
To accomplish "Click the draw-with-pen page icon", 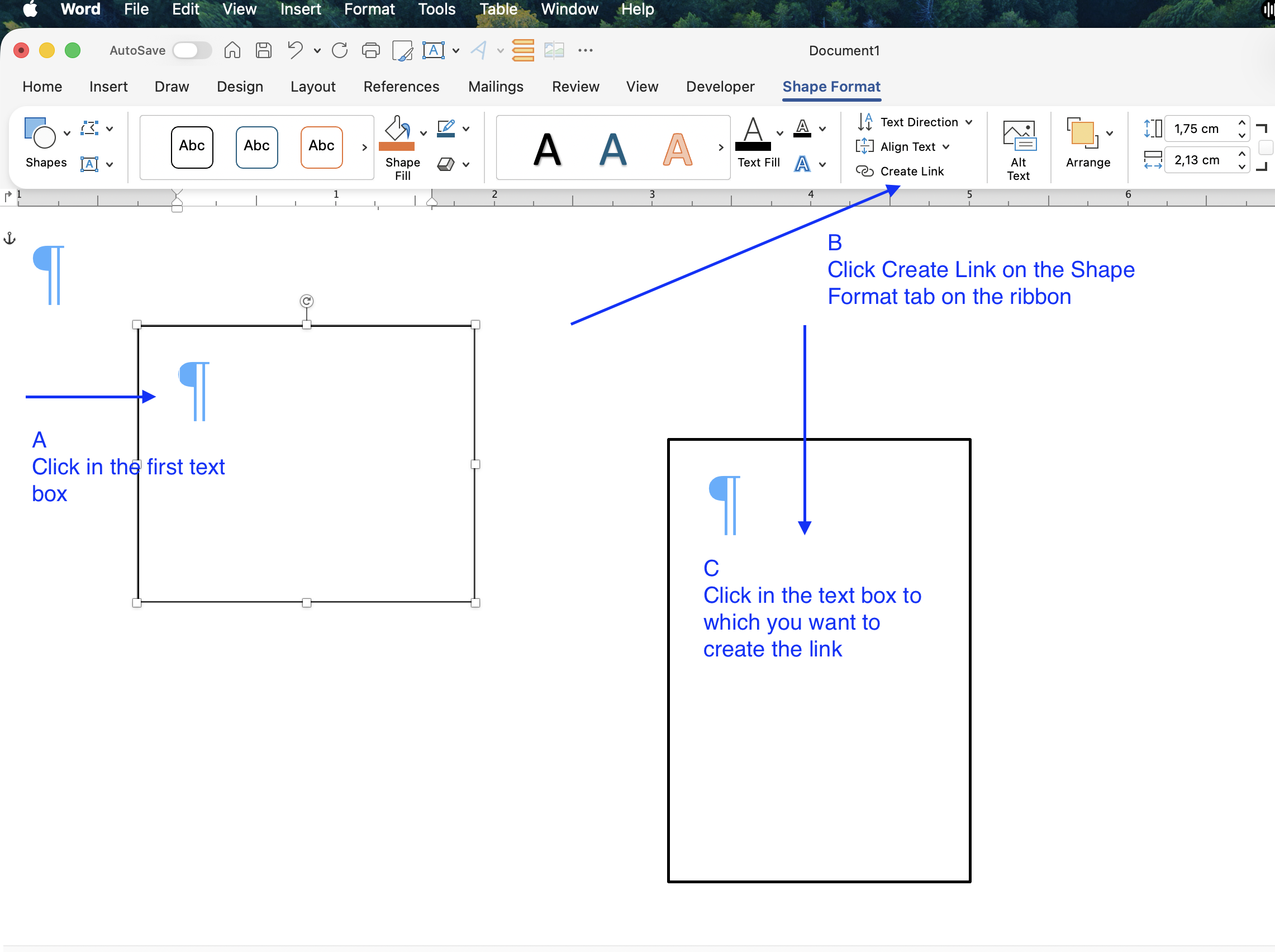I will [x=402, y=50].
